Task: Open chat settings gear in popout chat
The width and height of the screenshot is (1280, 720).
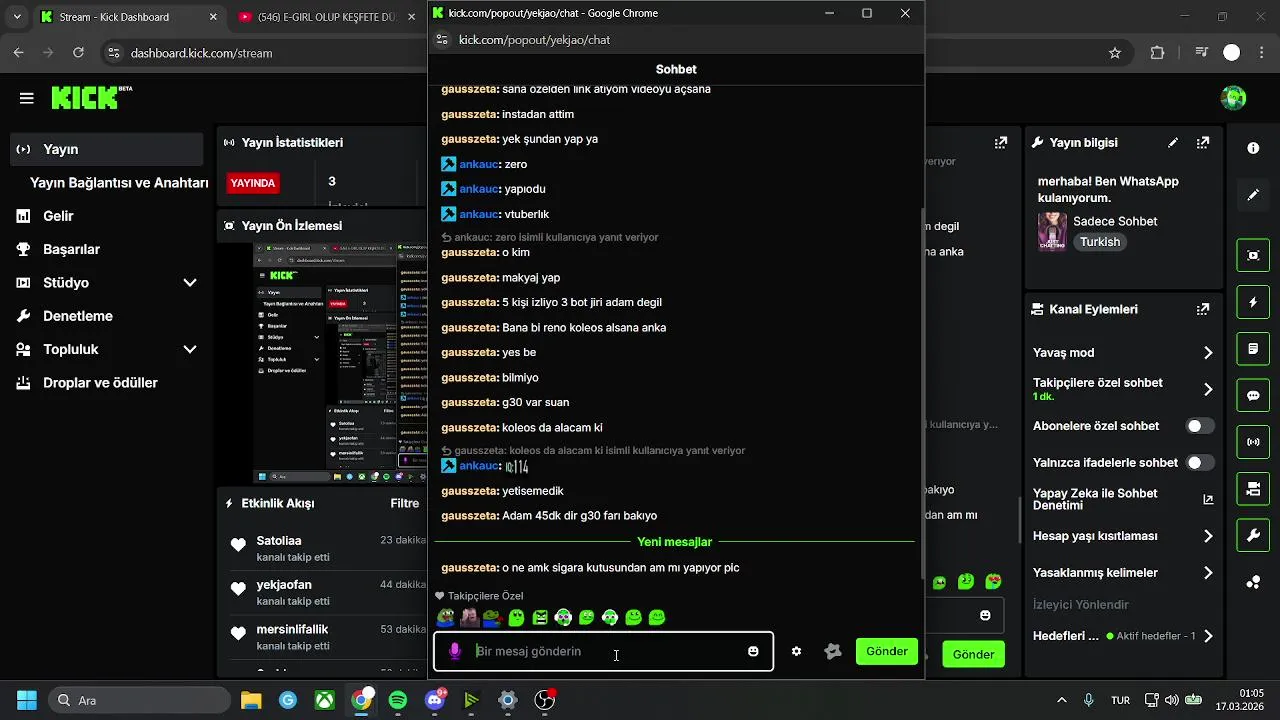Action: [x=796, y=651]
